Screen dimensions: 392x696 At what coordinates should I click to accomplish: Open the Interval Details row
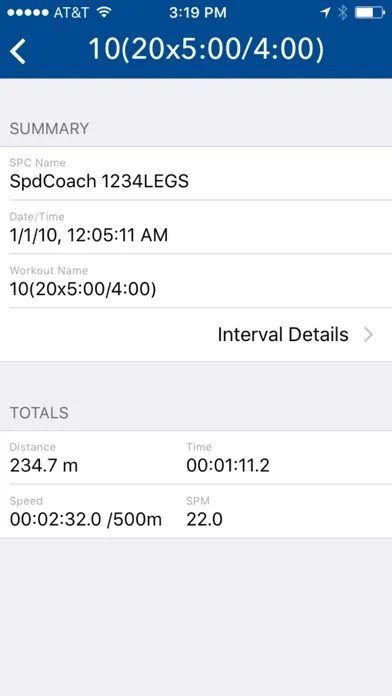pyautogui.click(x=196, y=335)
